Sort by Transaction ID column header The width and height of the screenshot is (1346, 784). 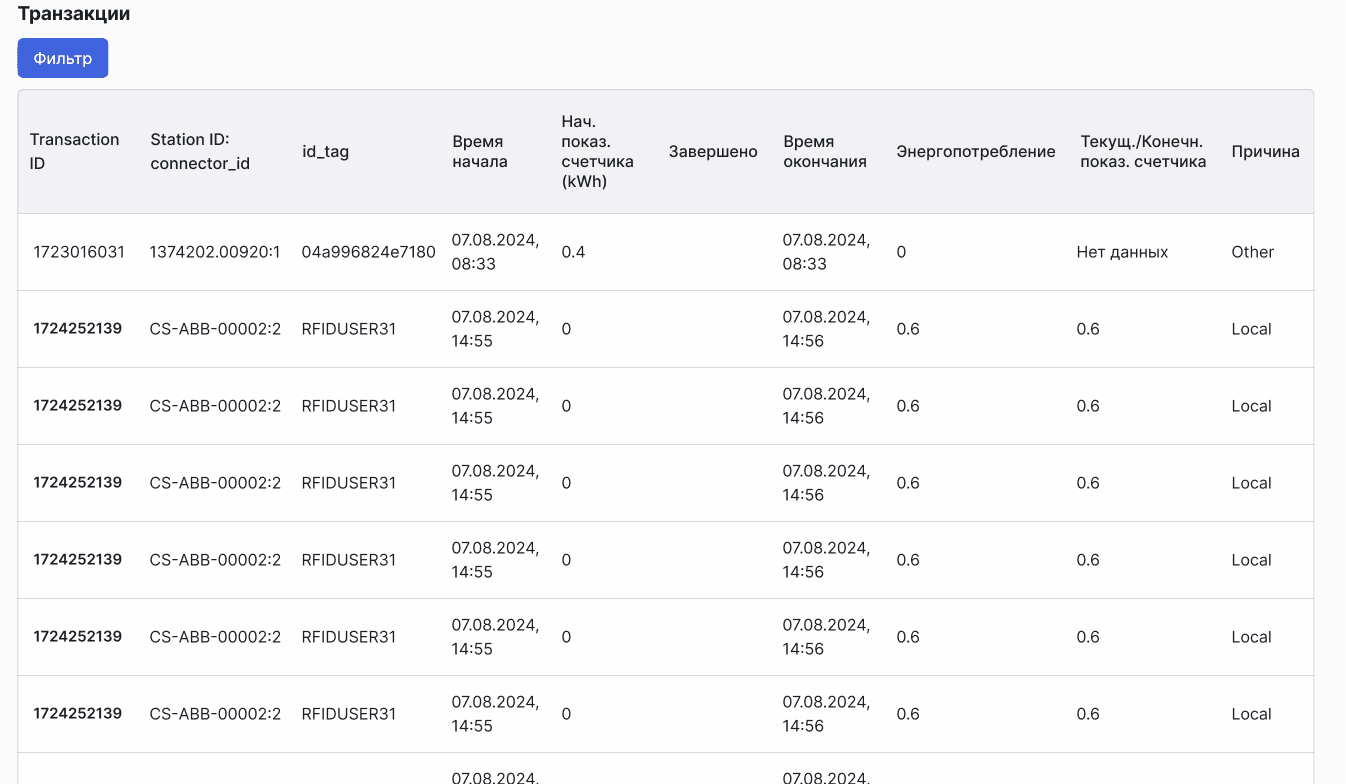point(74,151)
